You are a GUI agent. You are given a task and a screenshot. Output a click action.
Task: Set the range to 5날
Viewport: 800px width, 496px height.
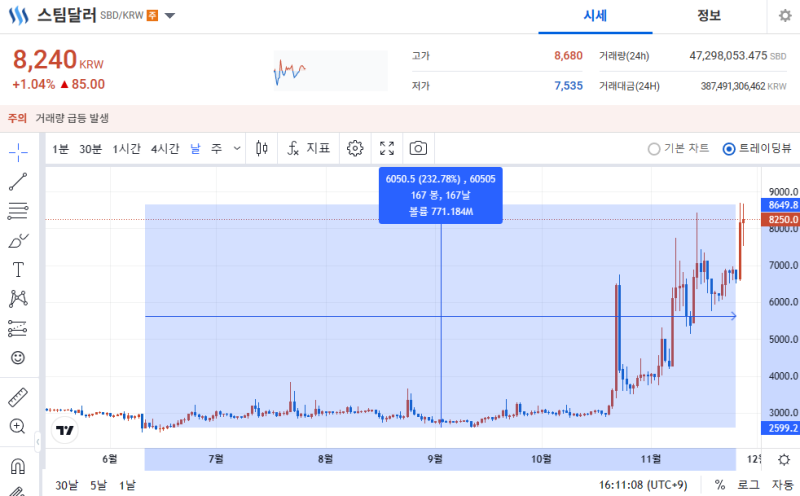[98, 485]
